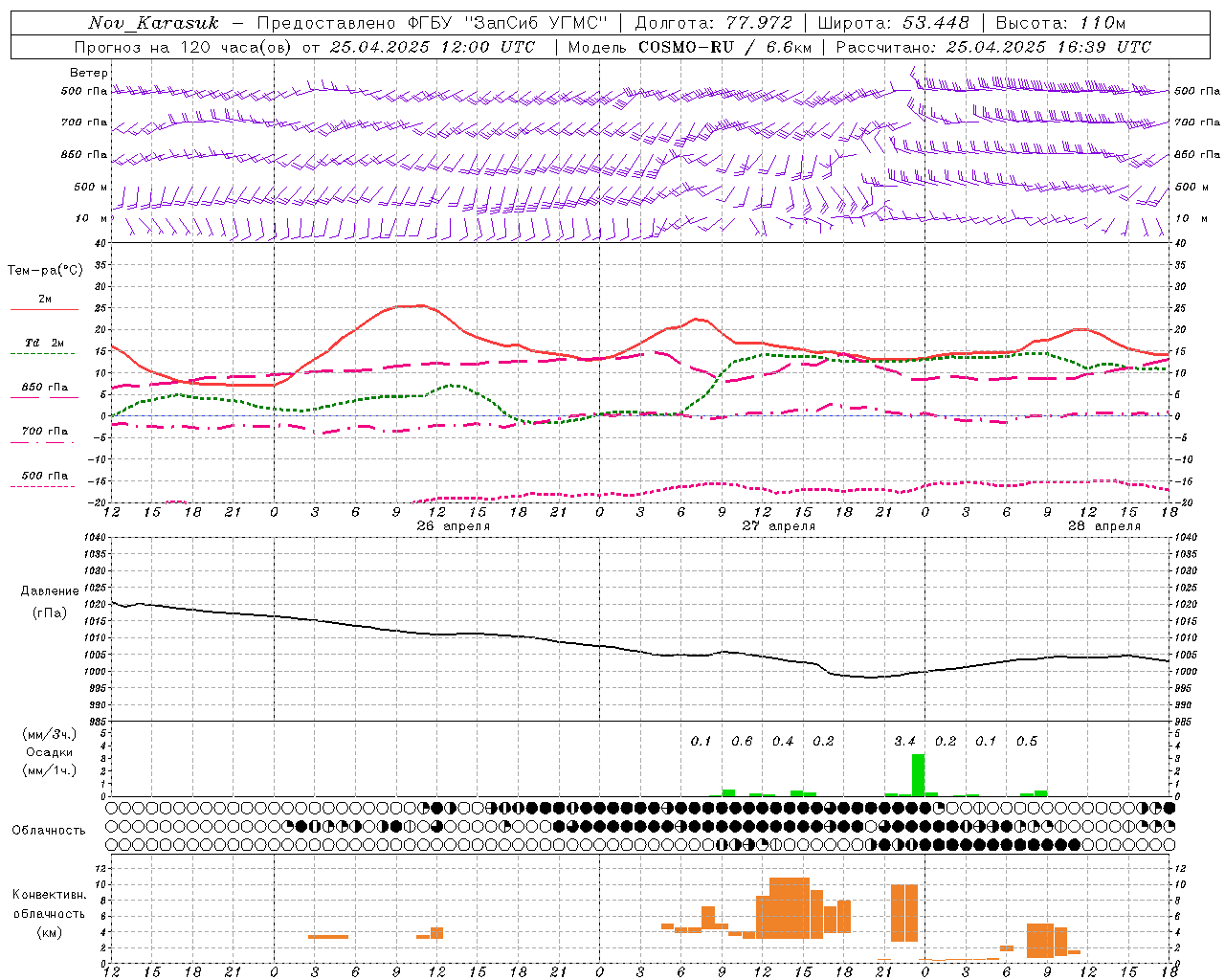Click the (мм/3ч.) precipitation unit label
Image resolution: width=1225 pixels, height=980 pixels.
(x=50, y=734)
